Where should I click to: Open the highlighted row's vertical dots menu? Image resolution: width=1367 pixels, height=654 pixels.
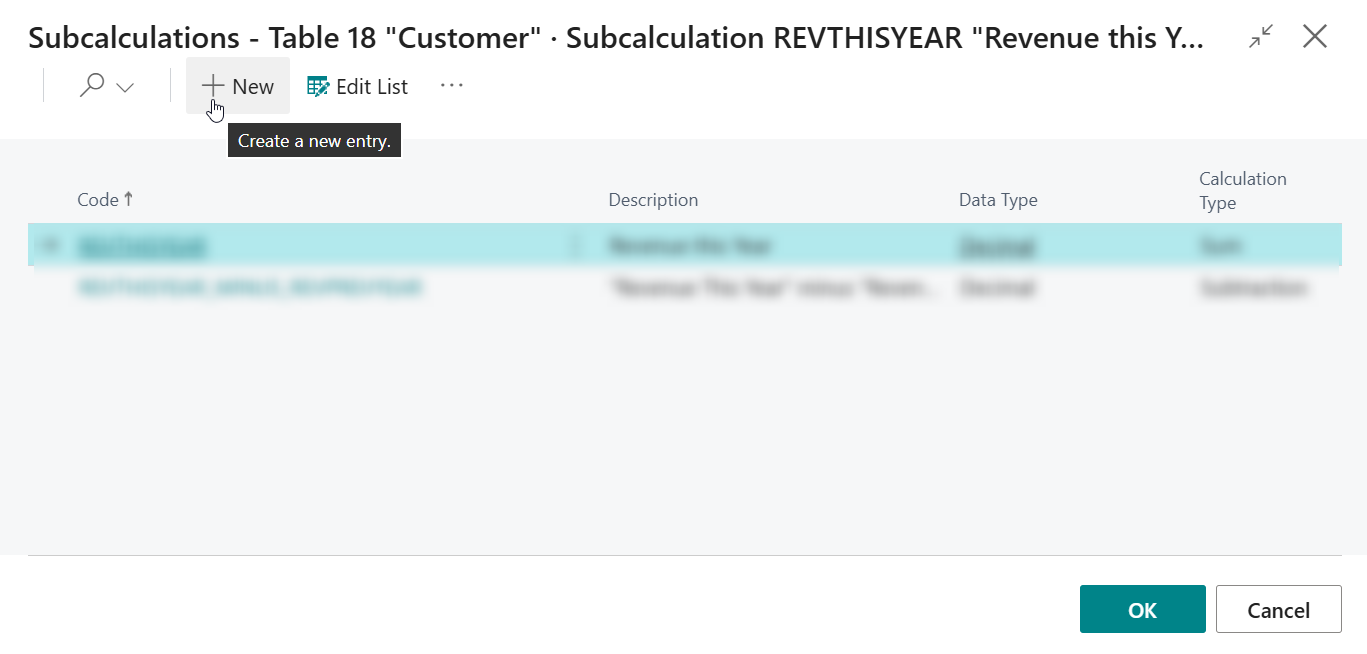pyautogui.click(x=574, y=245)
